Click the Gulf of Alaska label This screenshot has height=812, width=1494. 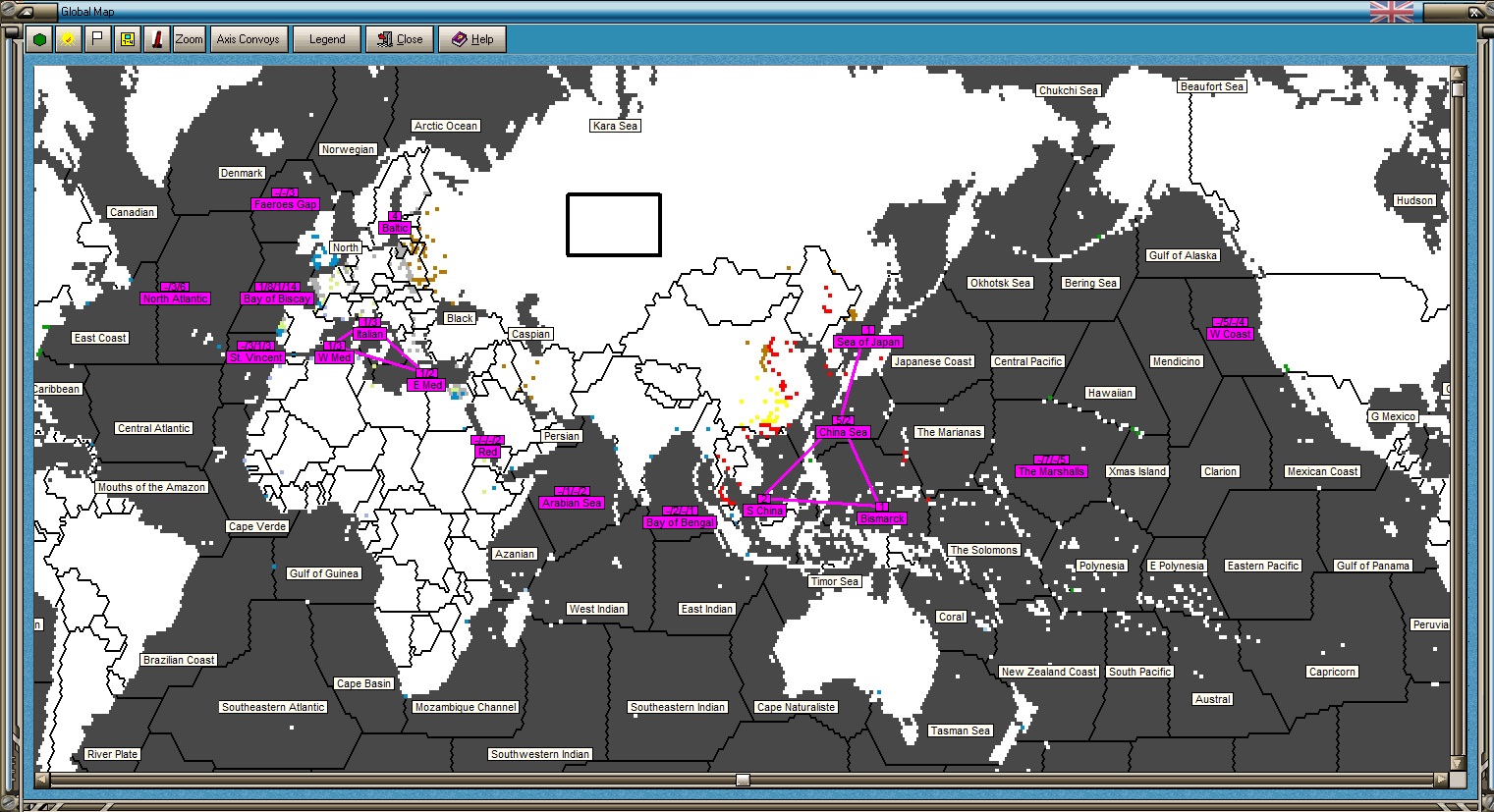point(1183,255)
